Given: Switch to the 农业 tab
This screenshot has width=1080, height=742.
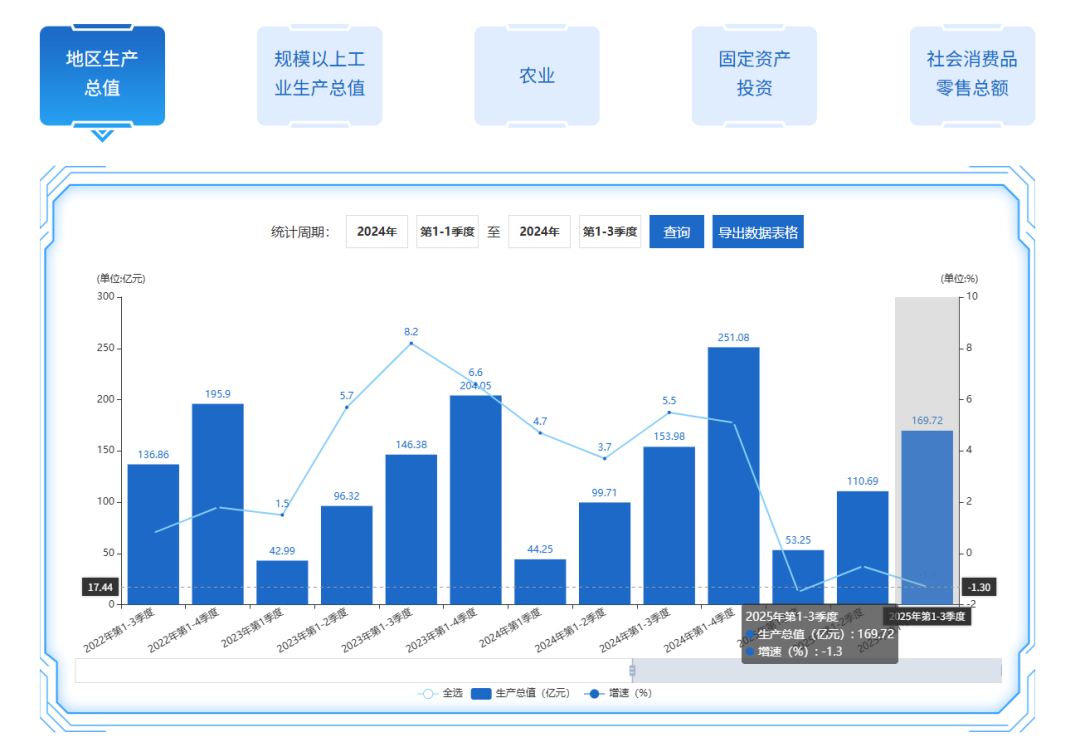Looking at the screenshot, I should point(537,75).
